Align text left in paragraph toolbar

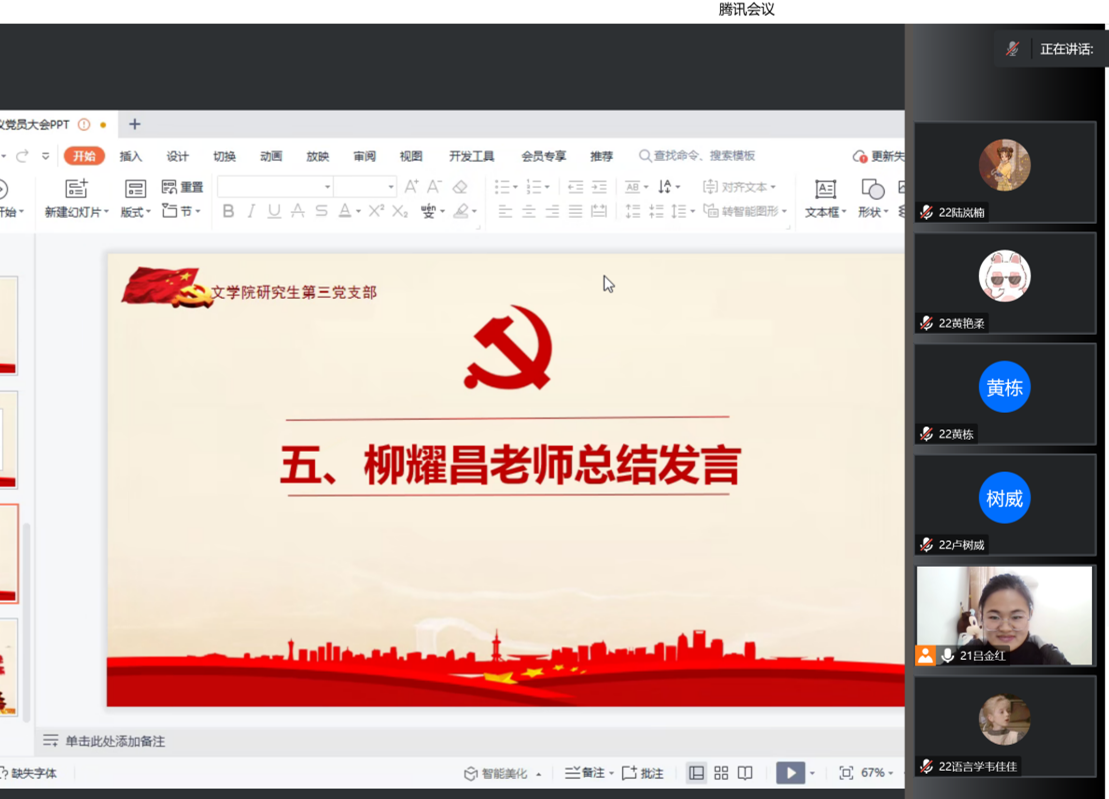pyautogui.click(x=505, y=211)
